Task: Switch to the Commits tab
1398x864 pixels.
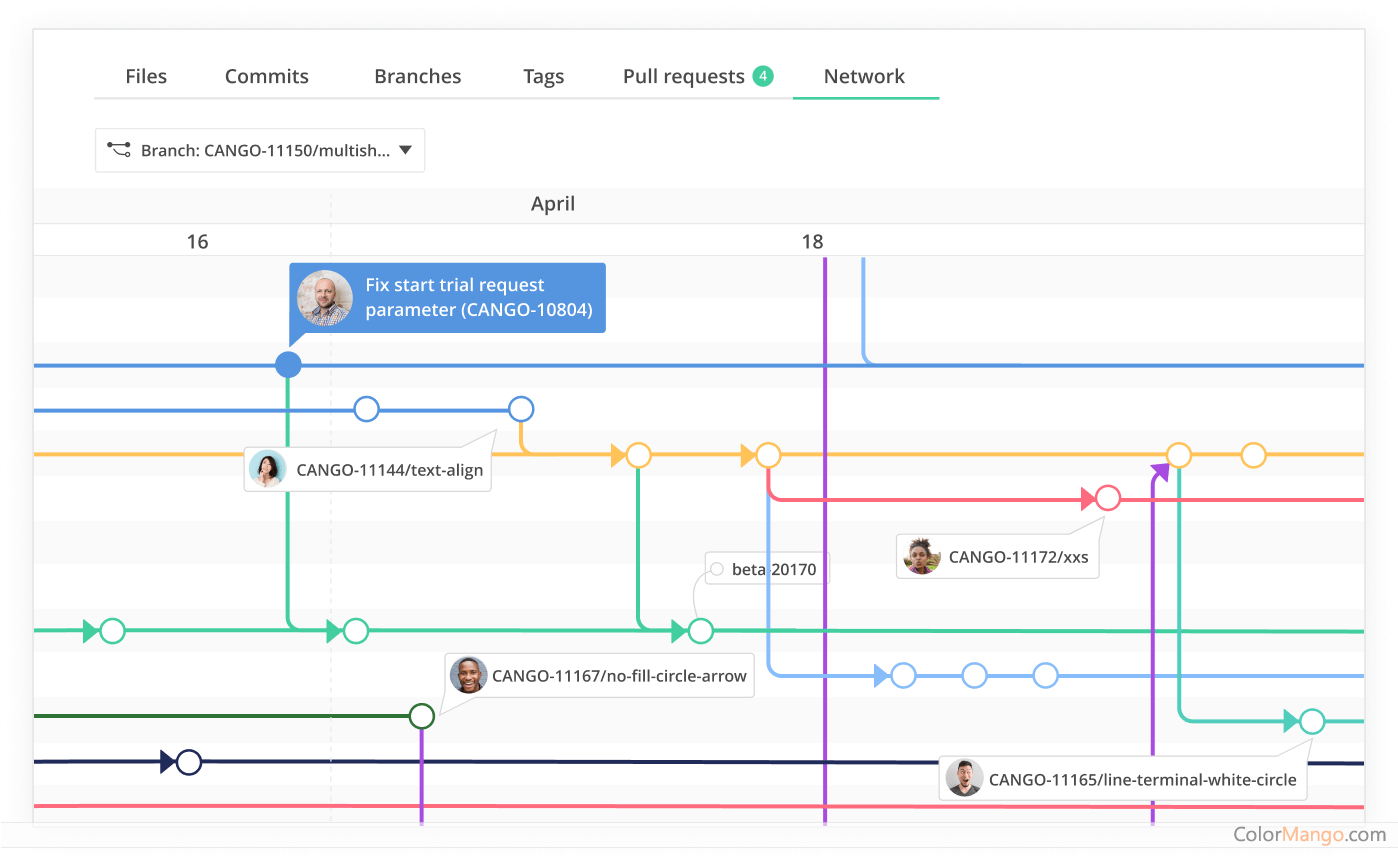Action: pos(267,76)
